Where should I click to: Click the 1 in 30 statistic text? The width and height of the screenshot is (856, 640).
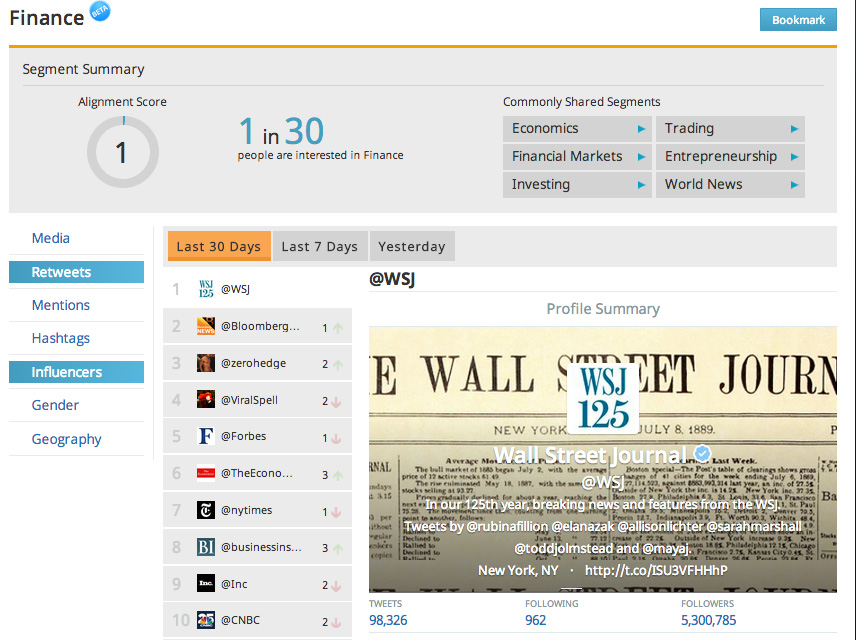[x=282, y=132]
